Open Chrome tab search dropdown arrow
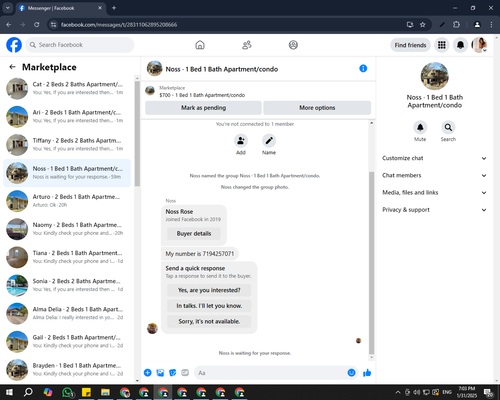 7,8
